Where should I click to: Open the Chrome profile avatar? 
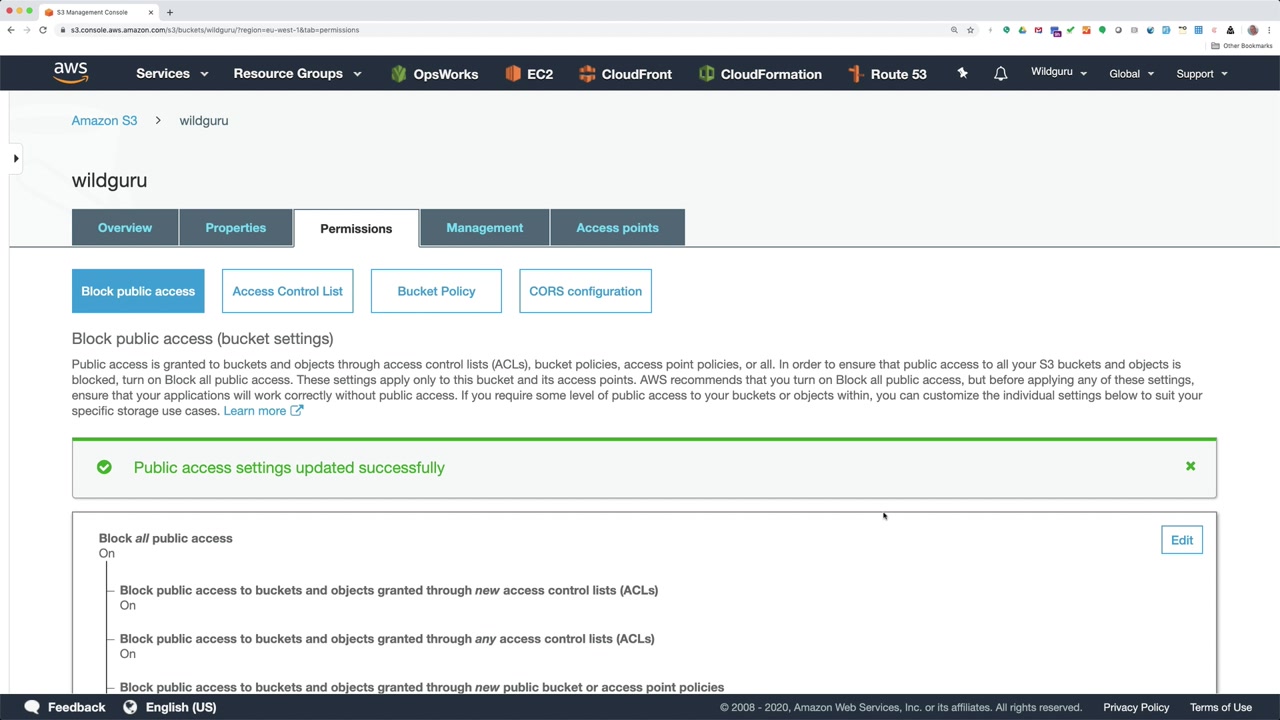point(1253,30)
